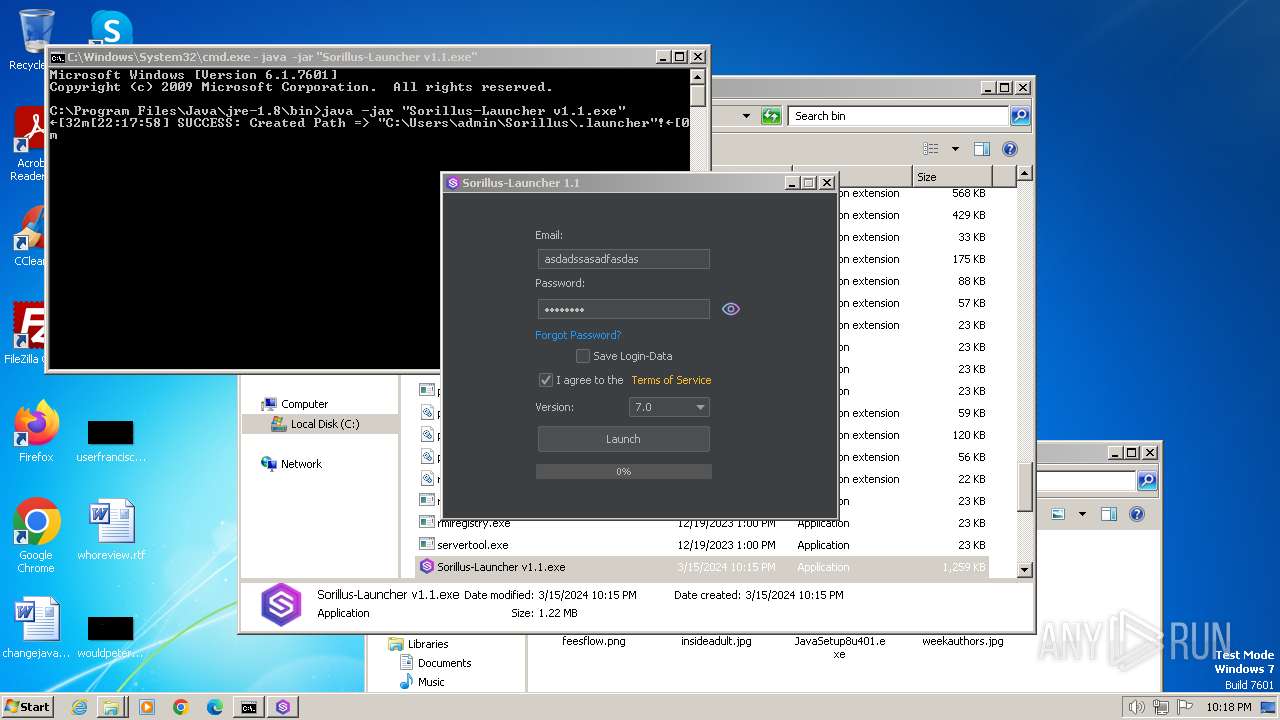Click the change view icon in back Explorer window
The height and width of the screenshot is (720, 1280).
click(x=1058, y=514)
